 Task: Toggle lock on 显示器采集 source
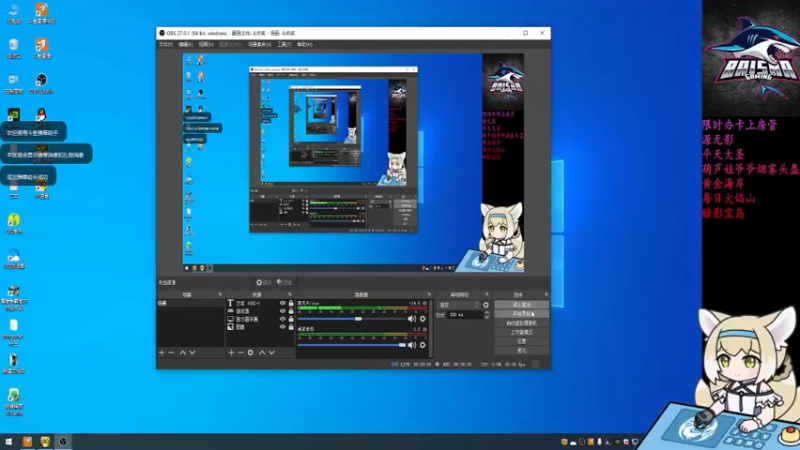pos(291,319)
